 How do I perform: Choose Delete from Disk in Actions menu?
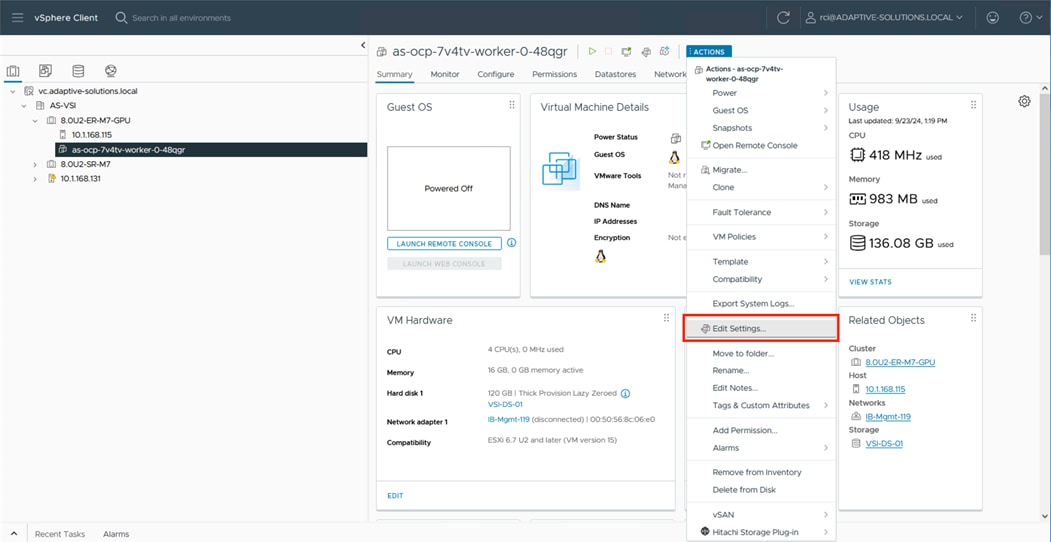tap(761, 490)
